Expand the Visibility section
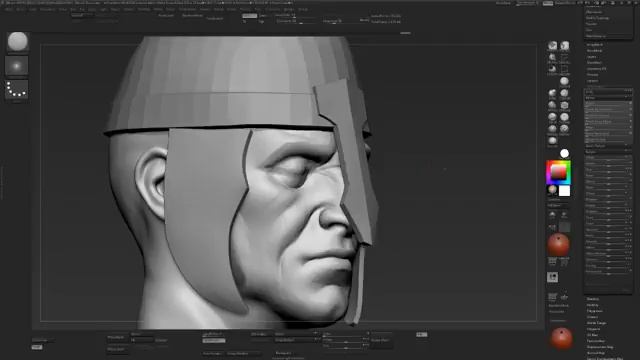Screen dimensions: 640x360 593,305
